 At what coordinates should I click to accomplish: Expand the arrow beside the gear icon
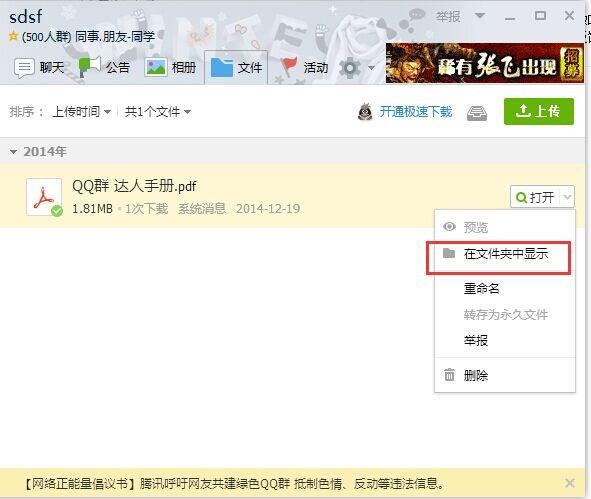[371, 68]
